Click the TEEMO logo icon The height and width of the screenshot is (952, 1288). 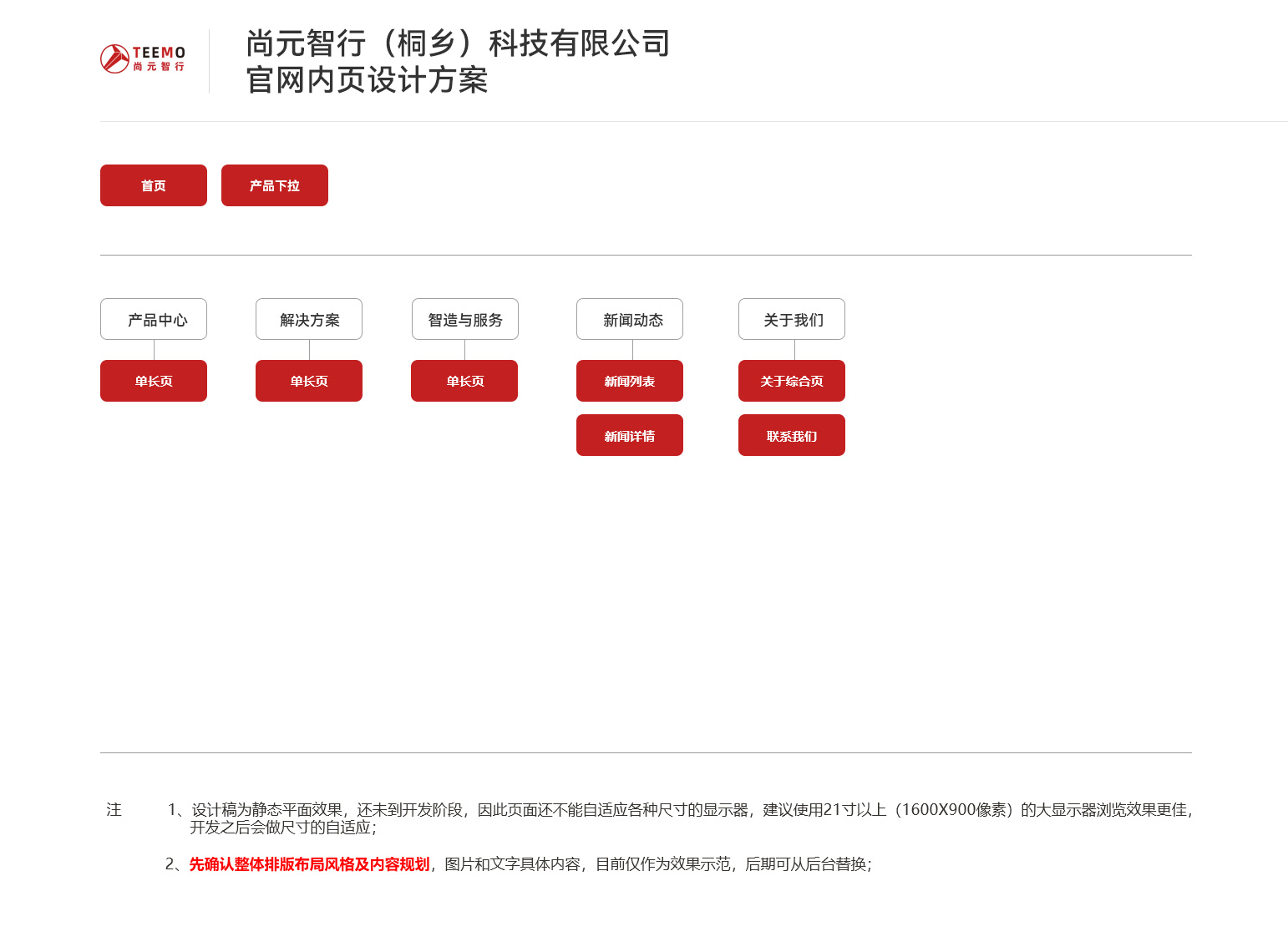(143, 58)
